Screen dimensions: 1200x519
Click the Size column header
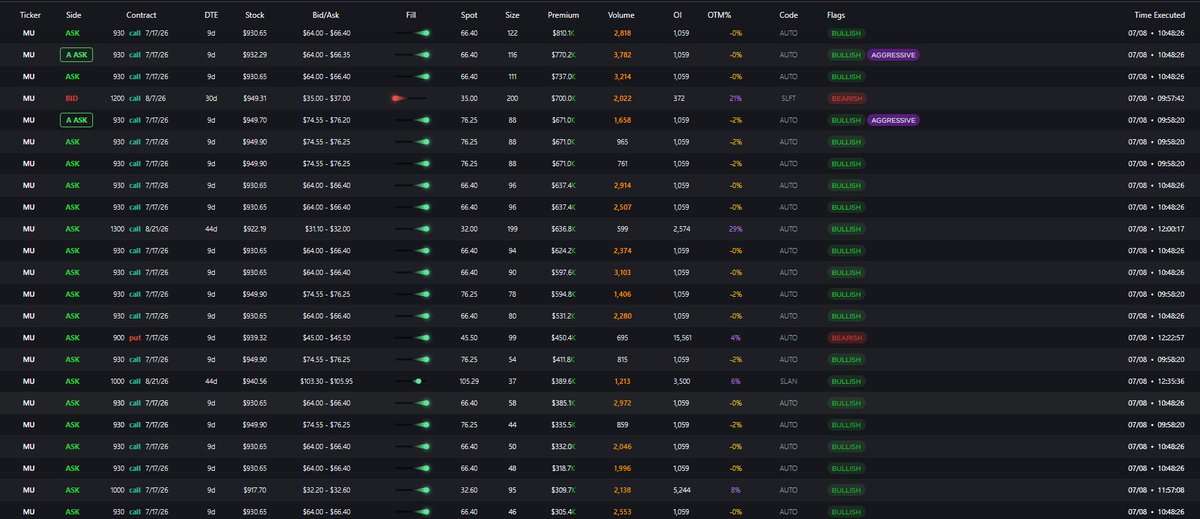point(512,16)
